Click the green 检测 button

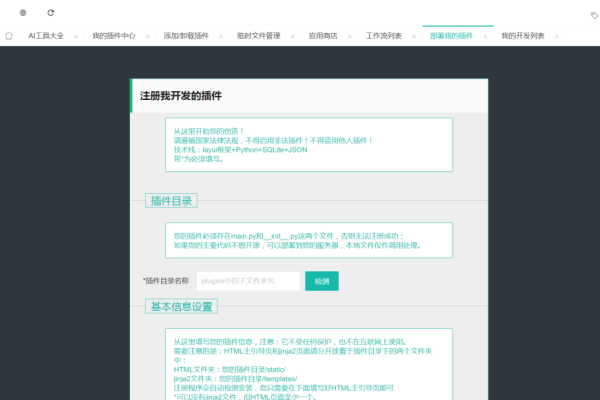[x=321, y=281]
